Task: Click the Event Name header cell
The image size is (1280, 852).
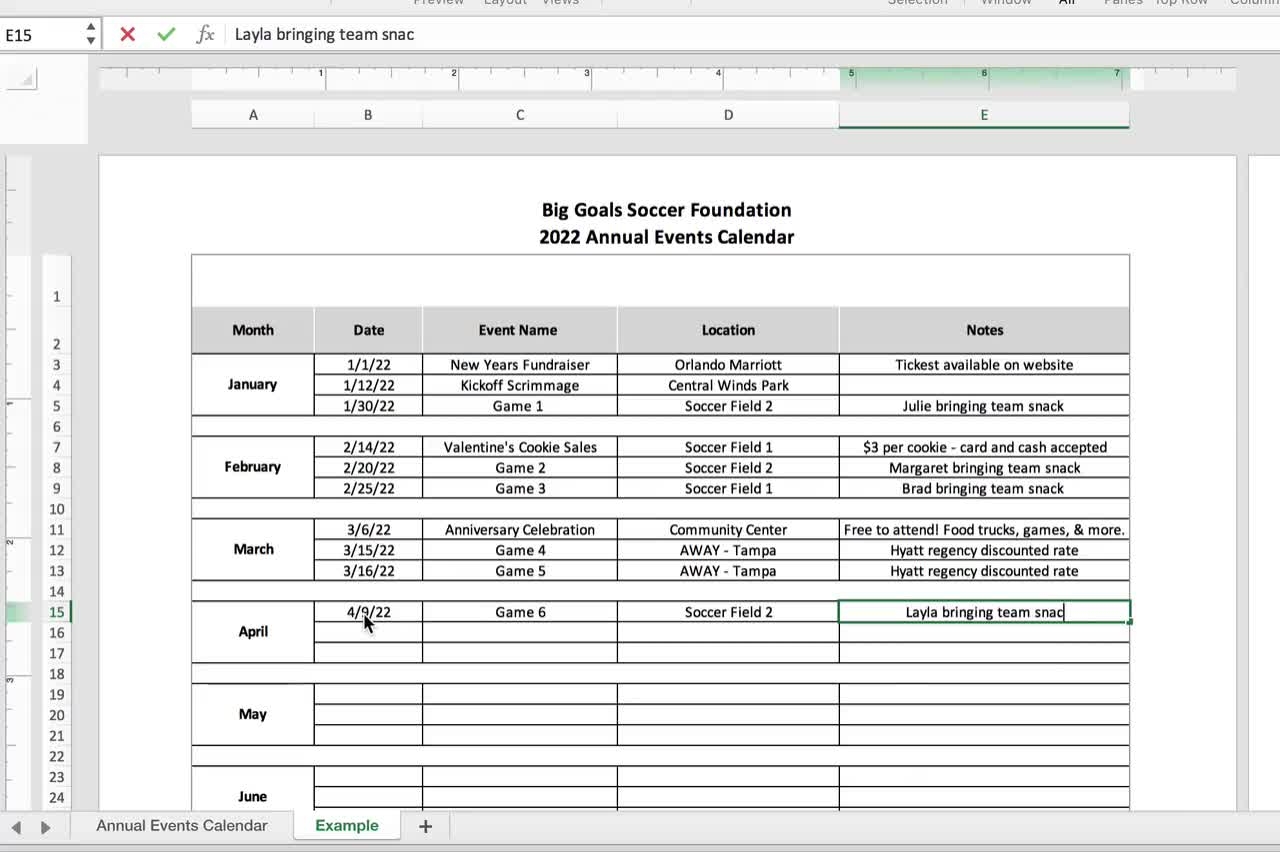Action: (519, 330)
